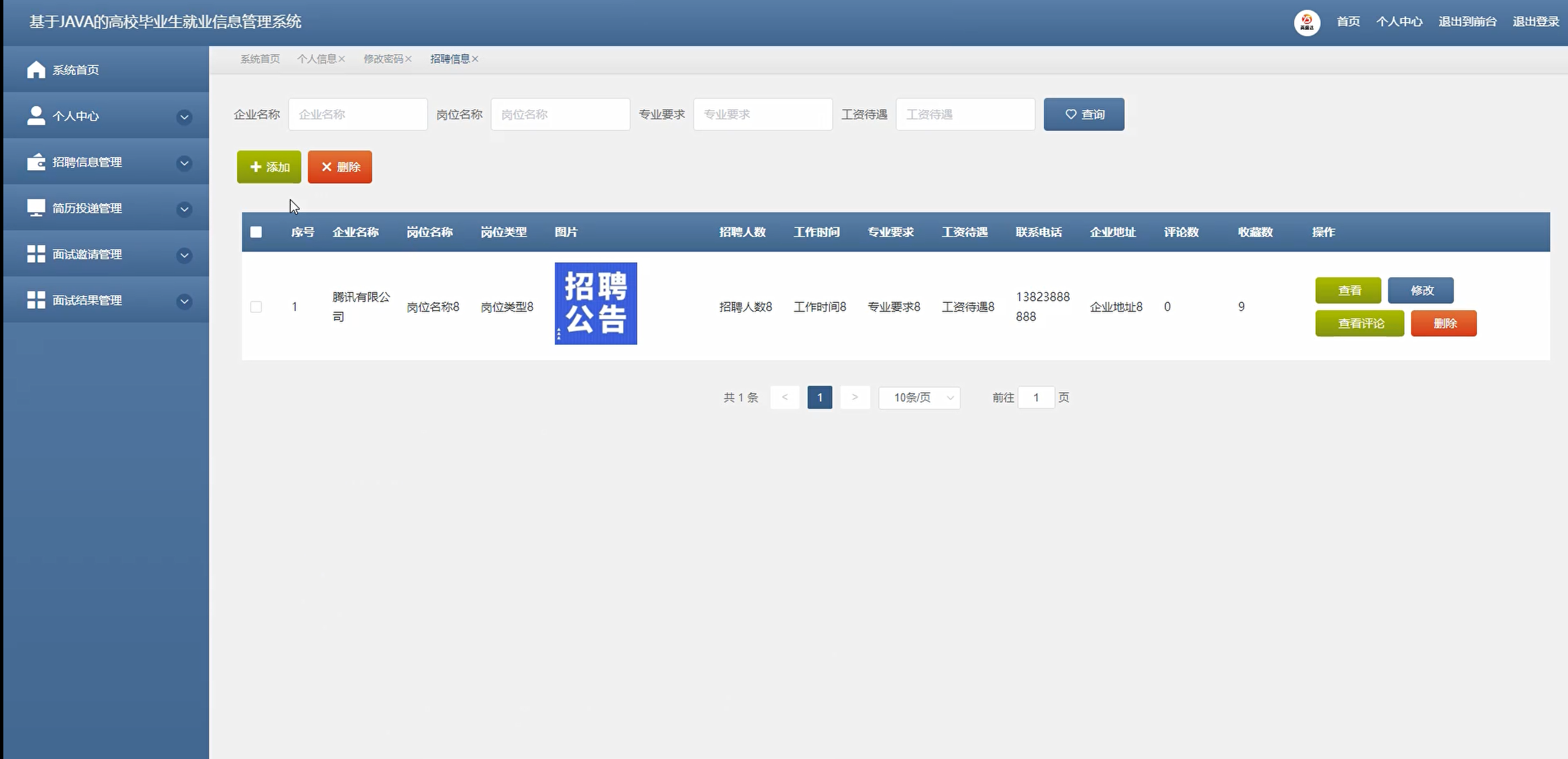Click the 招聘人数8 cell

(x=746, y=307)
